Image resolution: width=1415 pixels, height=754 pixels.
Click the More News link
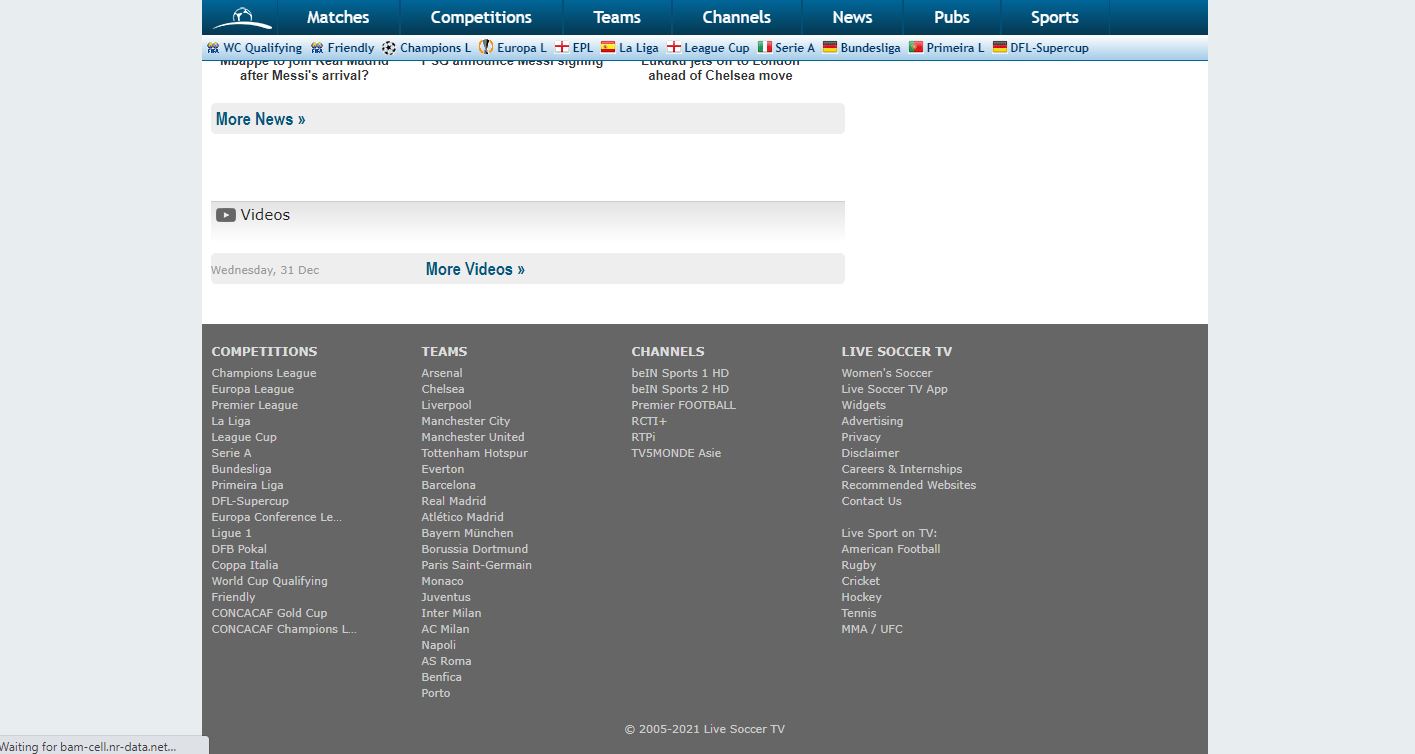click(260, 119)
